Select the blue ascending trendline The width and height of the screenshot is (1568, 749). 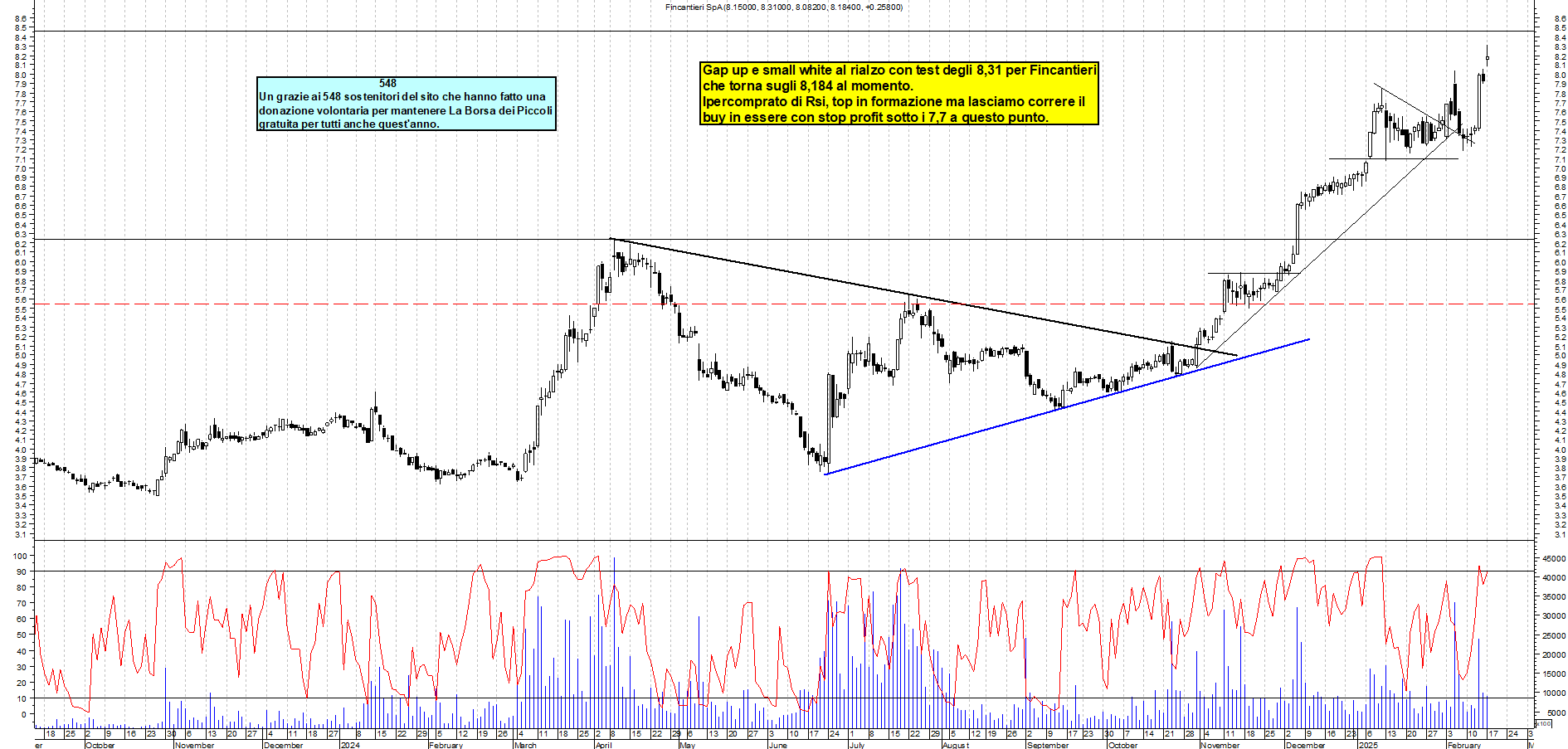coord(1066,406)
